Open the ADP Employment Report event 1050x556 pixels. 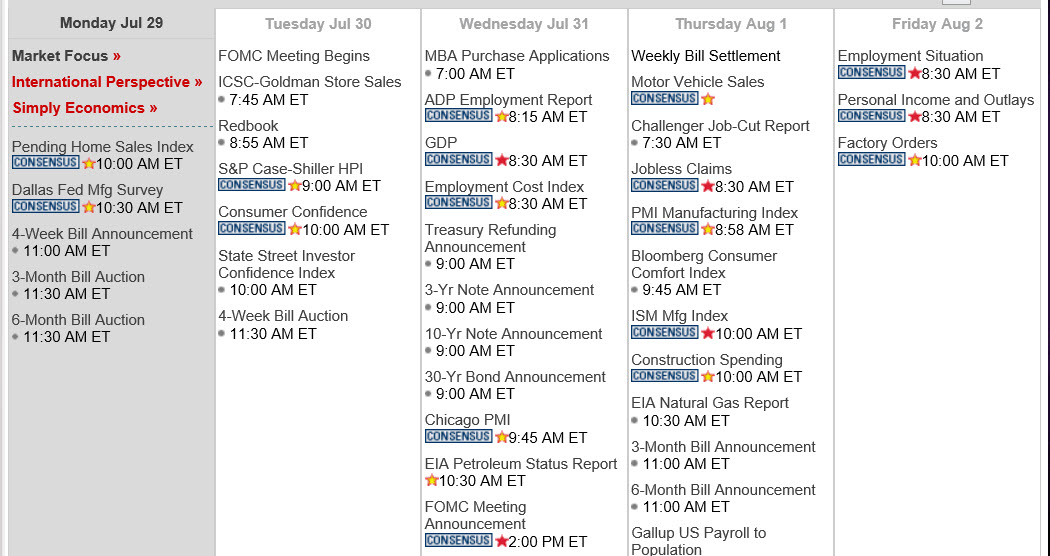tap(508, 100)
